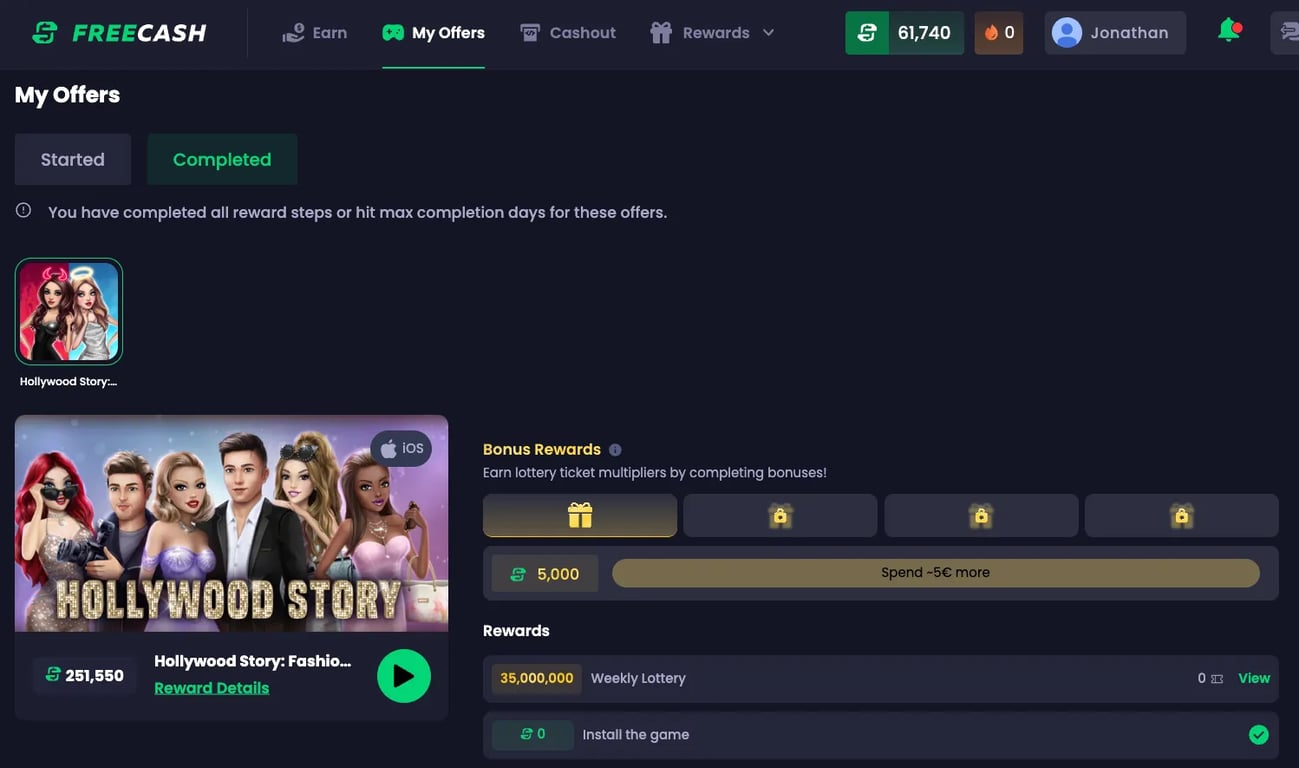Screen dimensions: 1299x768
Task: Click the Freecash logo
Action: pyautogui.click(x=119, y=33)
